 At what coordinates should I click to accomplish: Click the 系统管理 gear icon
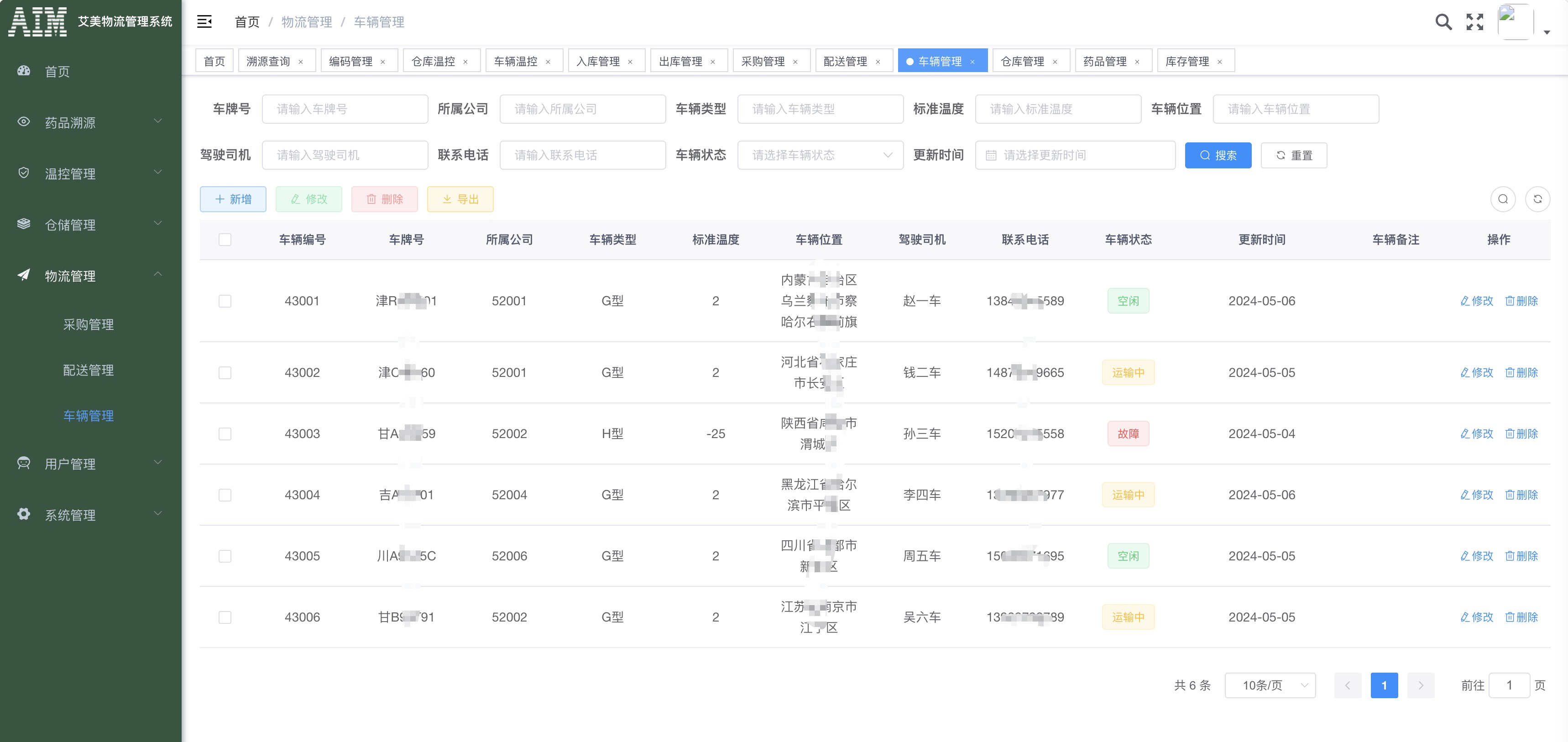[24, 514]
